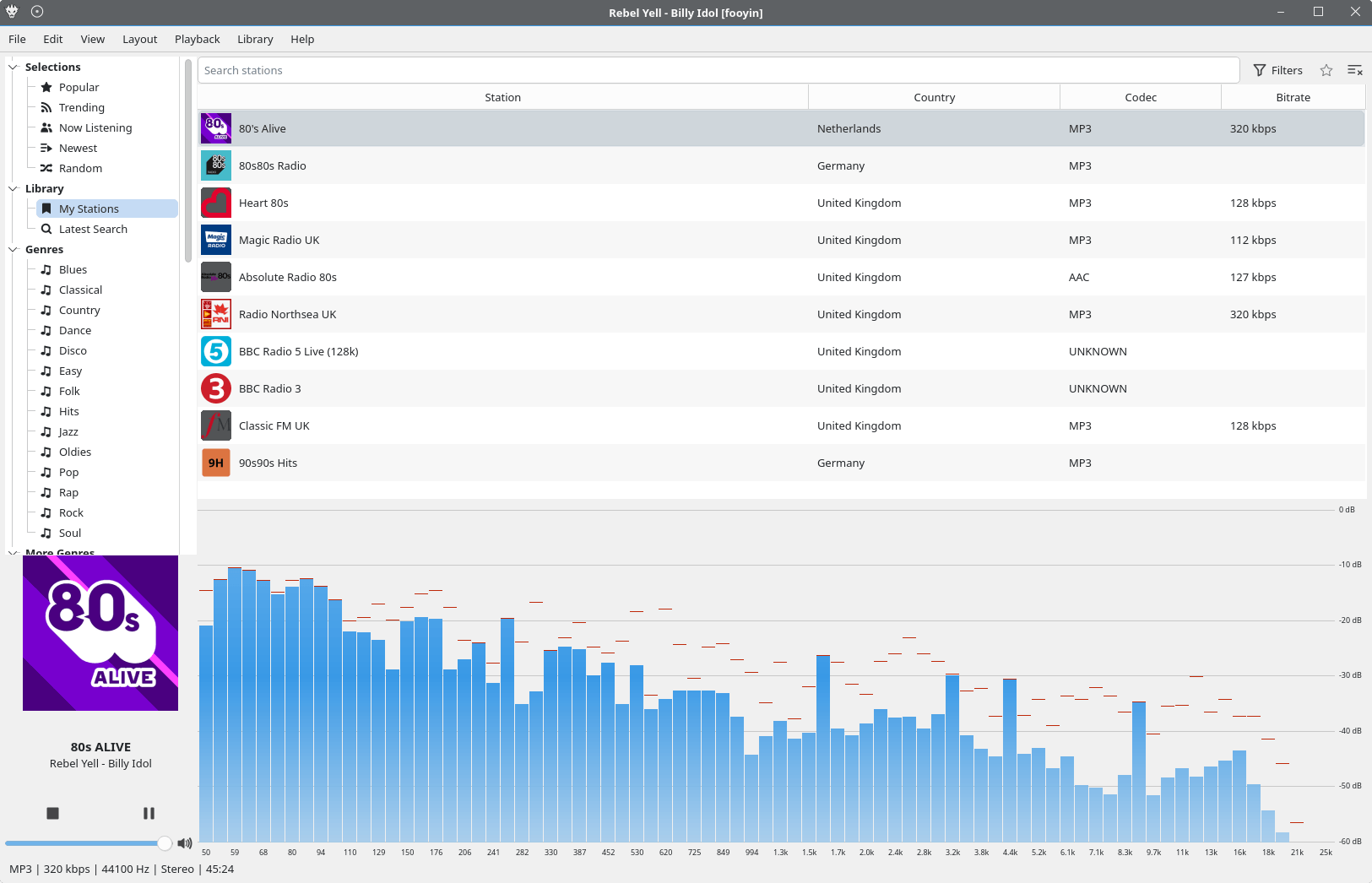Viewport: 1372px width, 883px height.
Task: Click the Classic FM UK station logo
Action: click(216, 425)
